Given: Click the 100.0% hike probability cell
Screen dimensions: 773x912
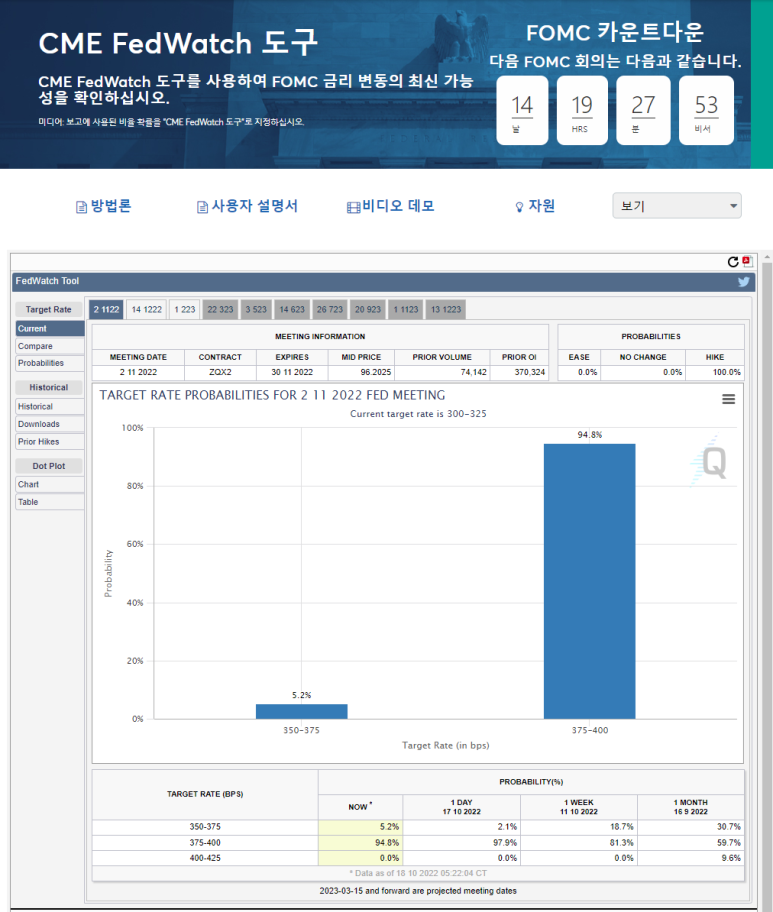Looking at the screenshot, I should [715, 372].
